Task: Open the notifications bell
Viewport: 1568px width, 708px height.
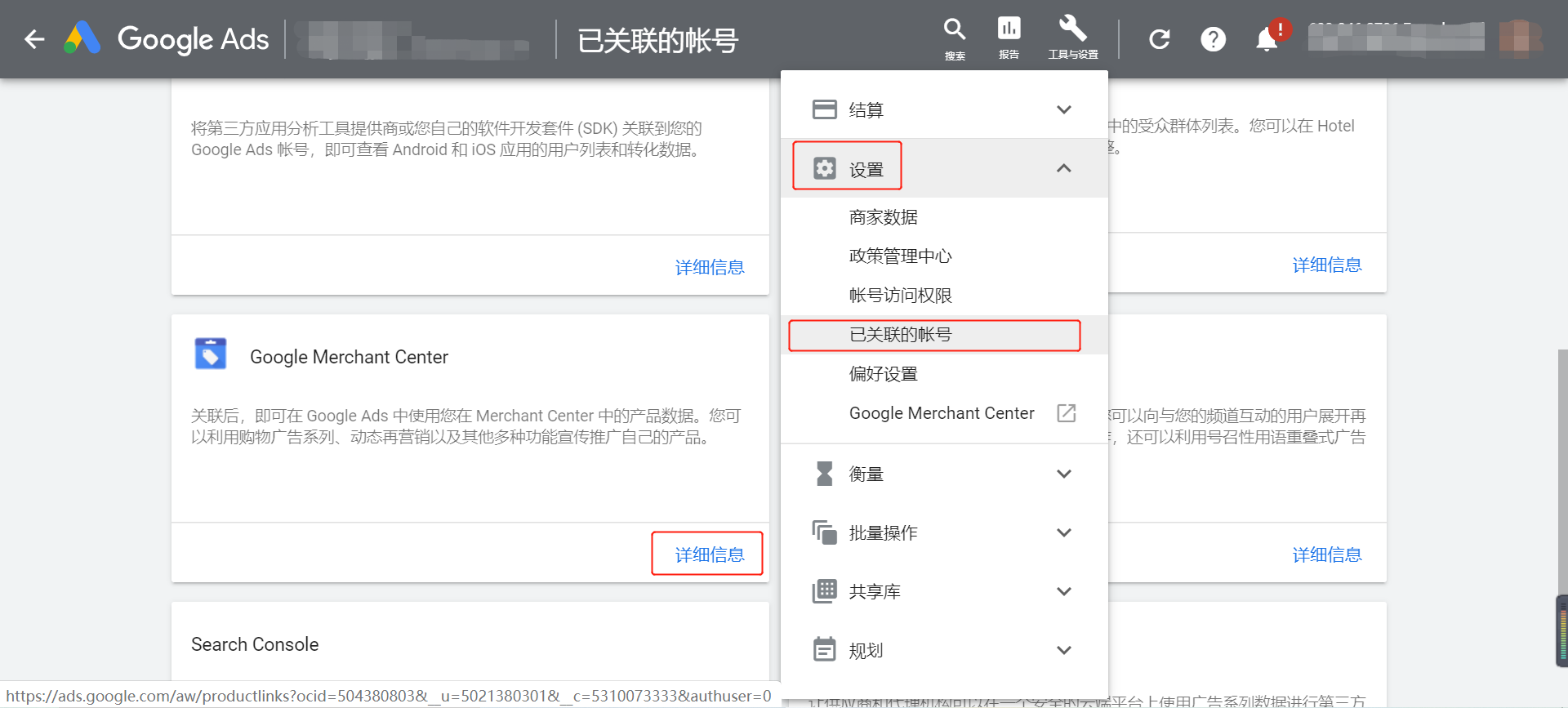Action: pos(1267,39)
